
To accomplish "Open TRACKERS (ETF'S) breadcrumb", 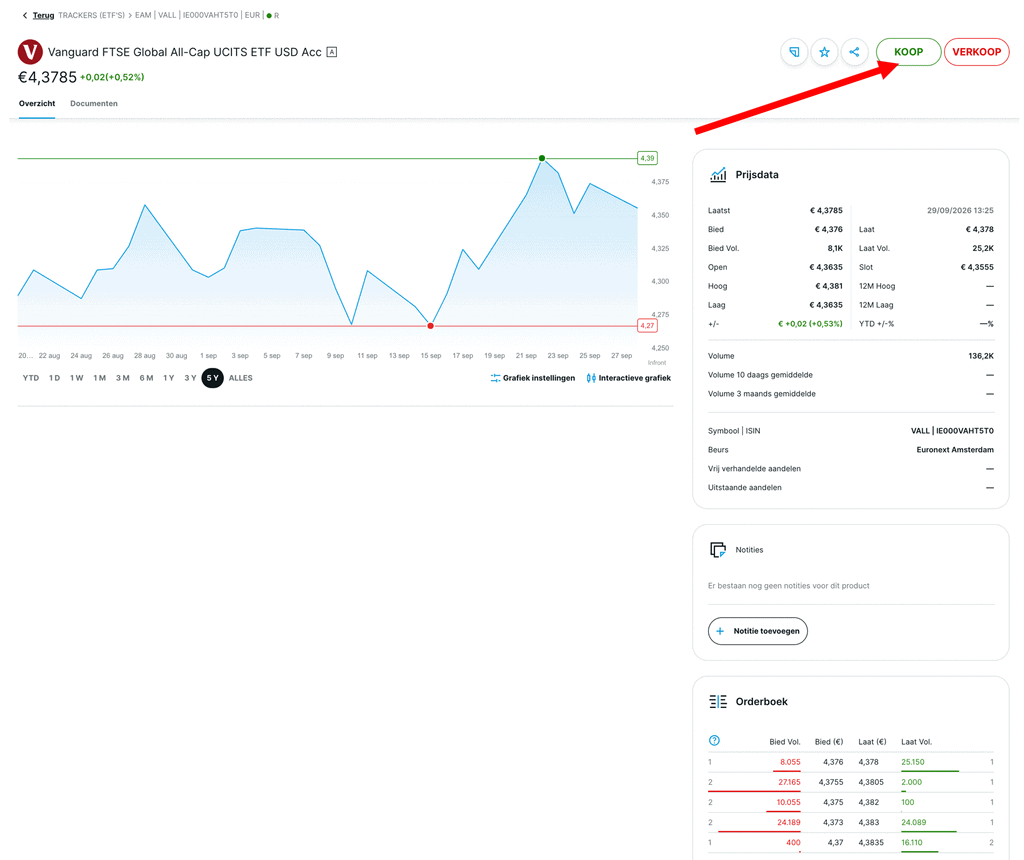I will coord(91,15).
